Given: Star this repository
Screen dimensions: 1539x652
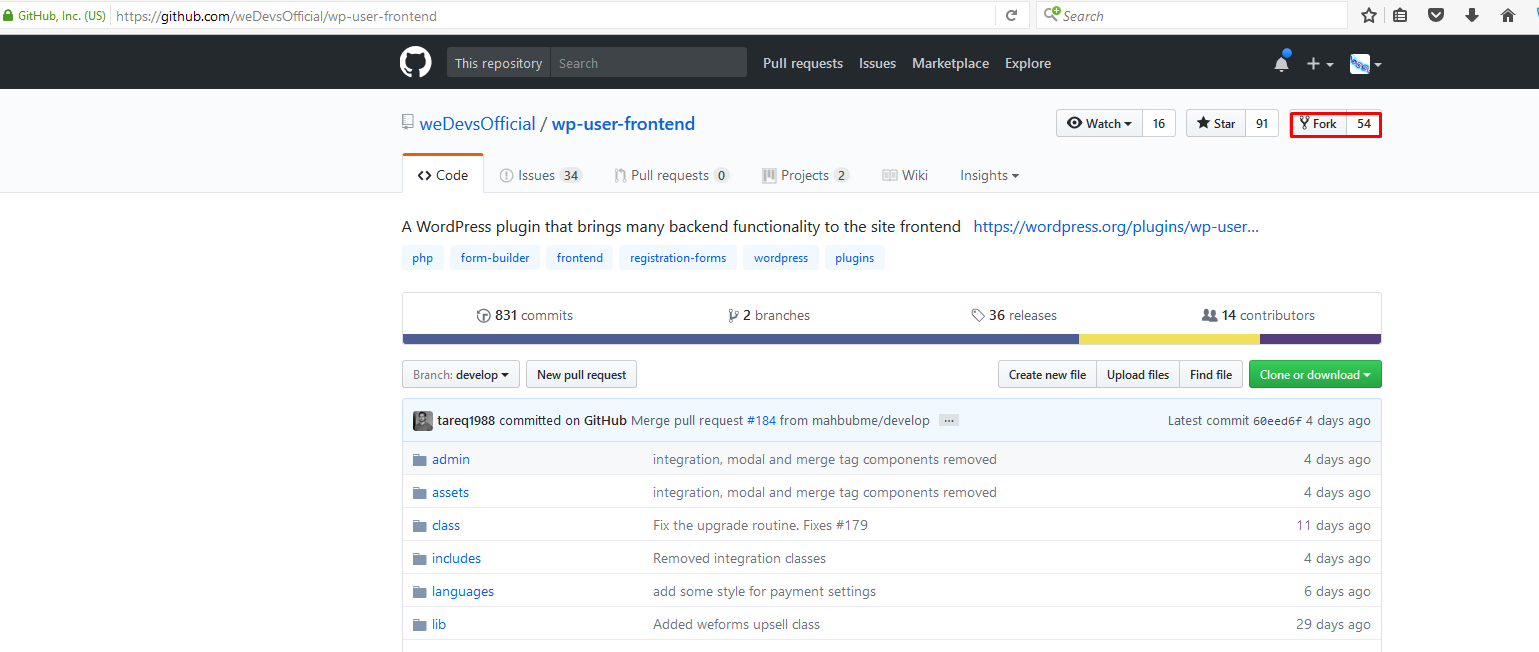Looking at the screenshot, I should pos(1216,124).
